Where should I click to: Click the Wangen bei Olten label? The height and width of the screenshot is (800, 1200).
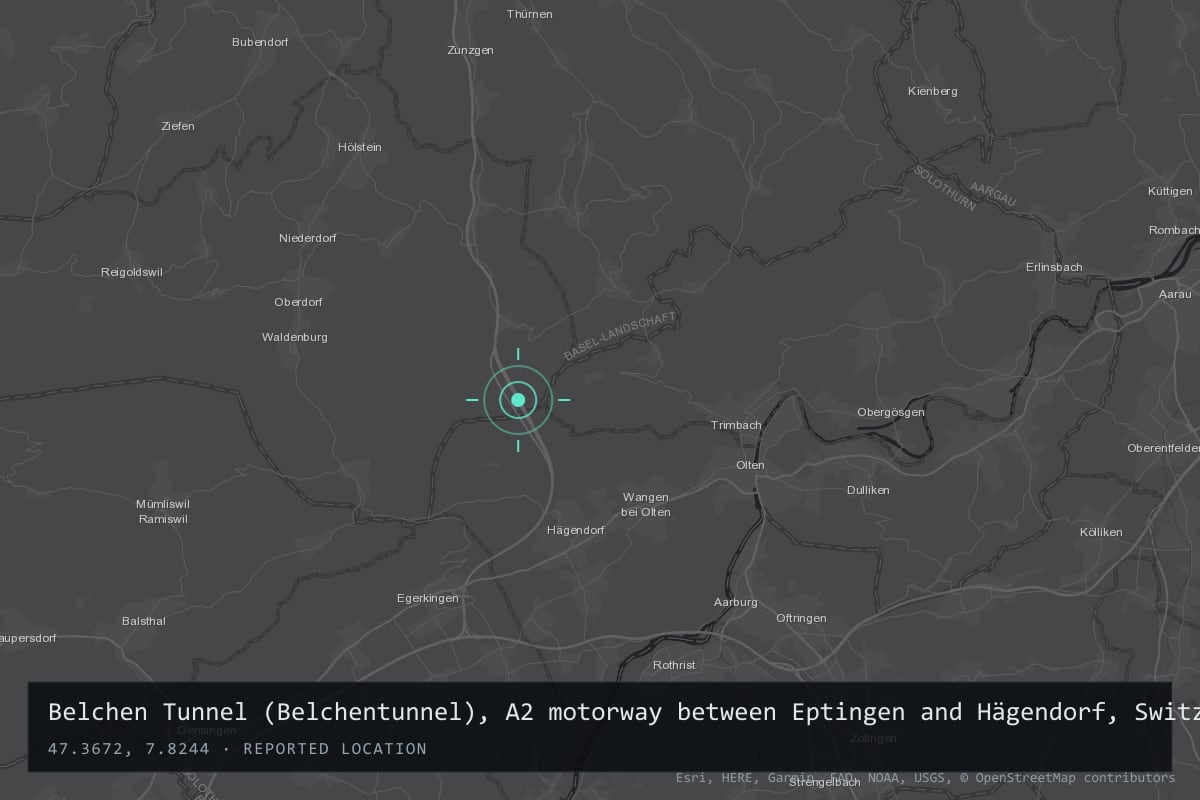646,504
